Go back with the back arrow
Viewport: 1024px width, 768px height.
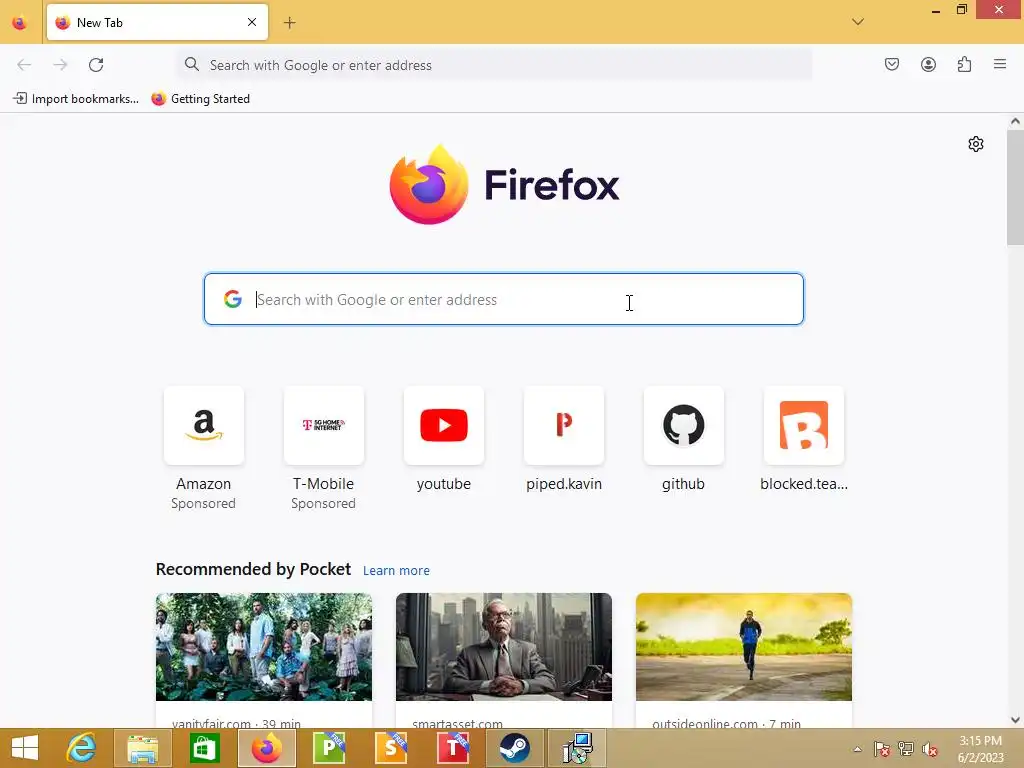24,65
